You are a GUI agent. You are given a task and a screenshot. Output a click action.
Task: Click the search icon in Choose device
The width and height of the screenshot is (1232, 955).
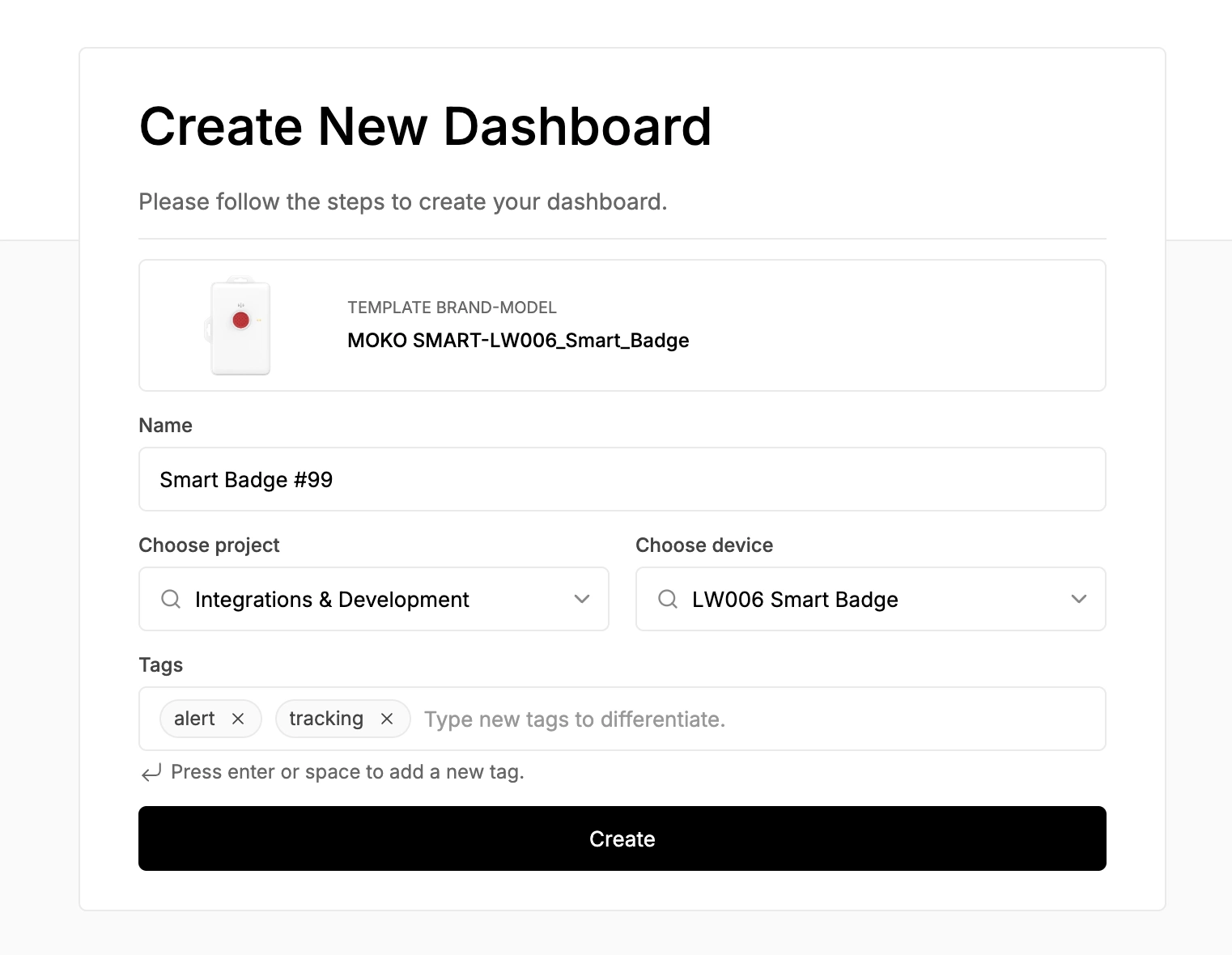point(668,599)
